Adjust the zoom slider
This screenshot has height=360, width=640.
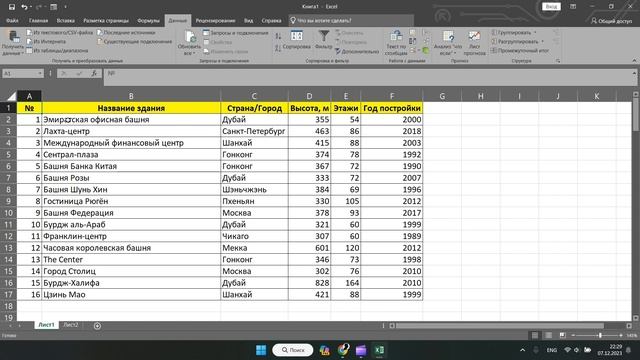(x=600, y=335)
